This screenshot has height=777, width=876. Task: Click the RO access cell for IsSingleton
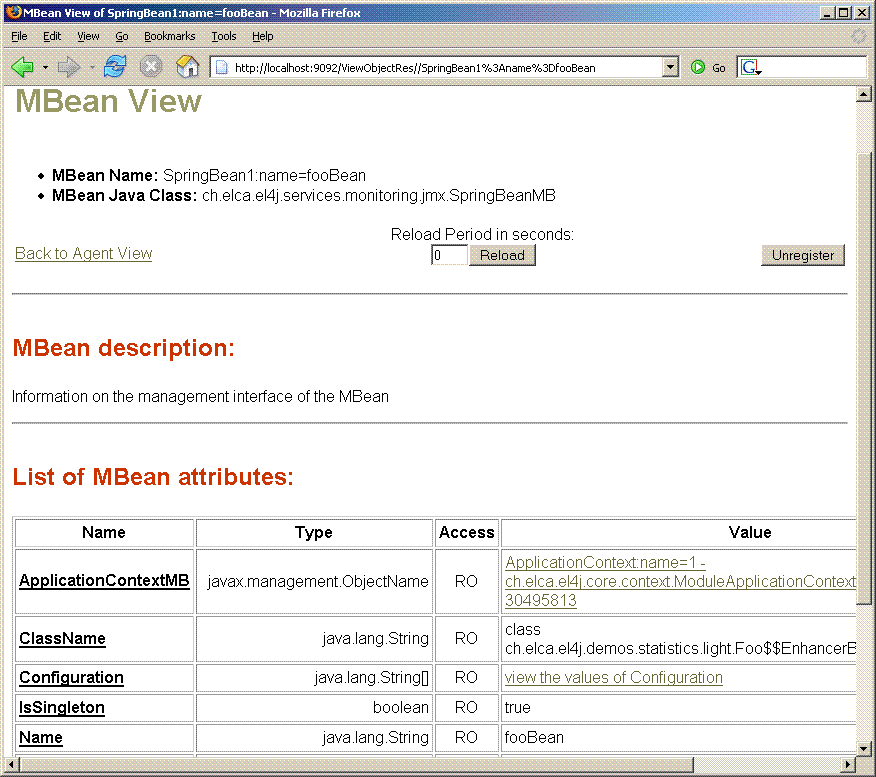466,708
